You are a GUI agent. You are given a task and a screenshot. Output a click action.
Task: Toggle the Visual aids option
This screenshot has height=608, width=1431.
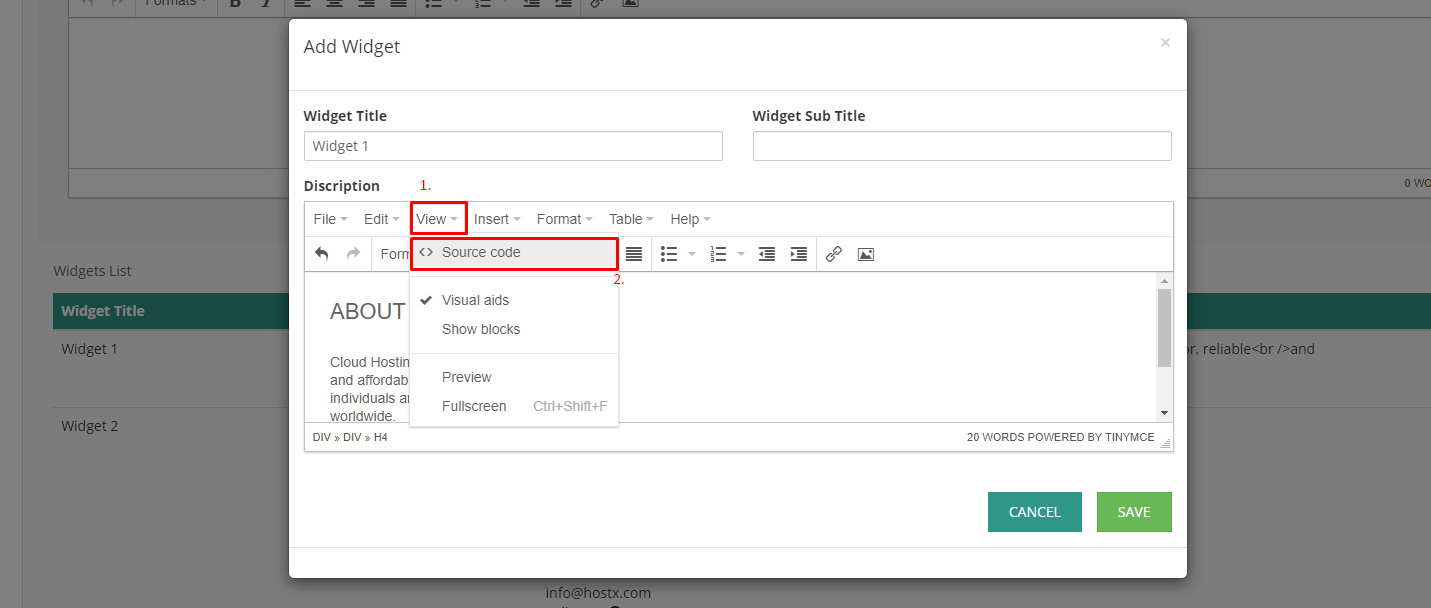click(x=475, y=300)
